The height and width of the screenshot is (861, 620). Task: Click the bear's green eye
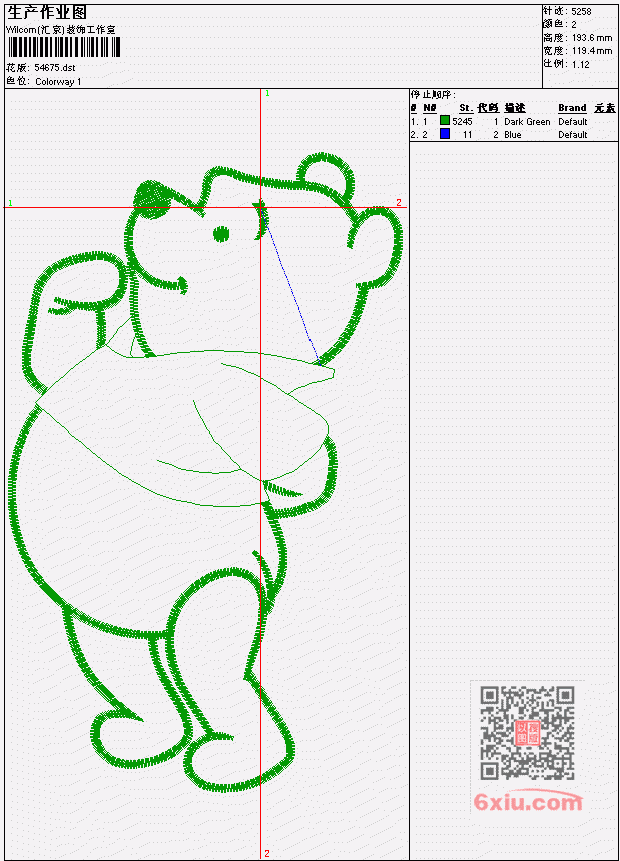pyautogui.click(x=221, y=233)
